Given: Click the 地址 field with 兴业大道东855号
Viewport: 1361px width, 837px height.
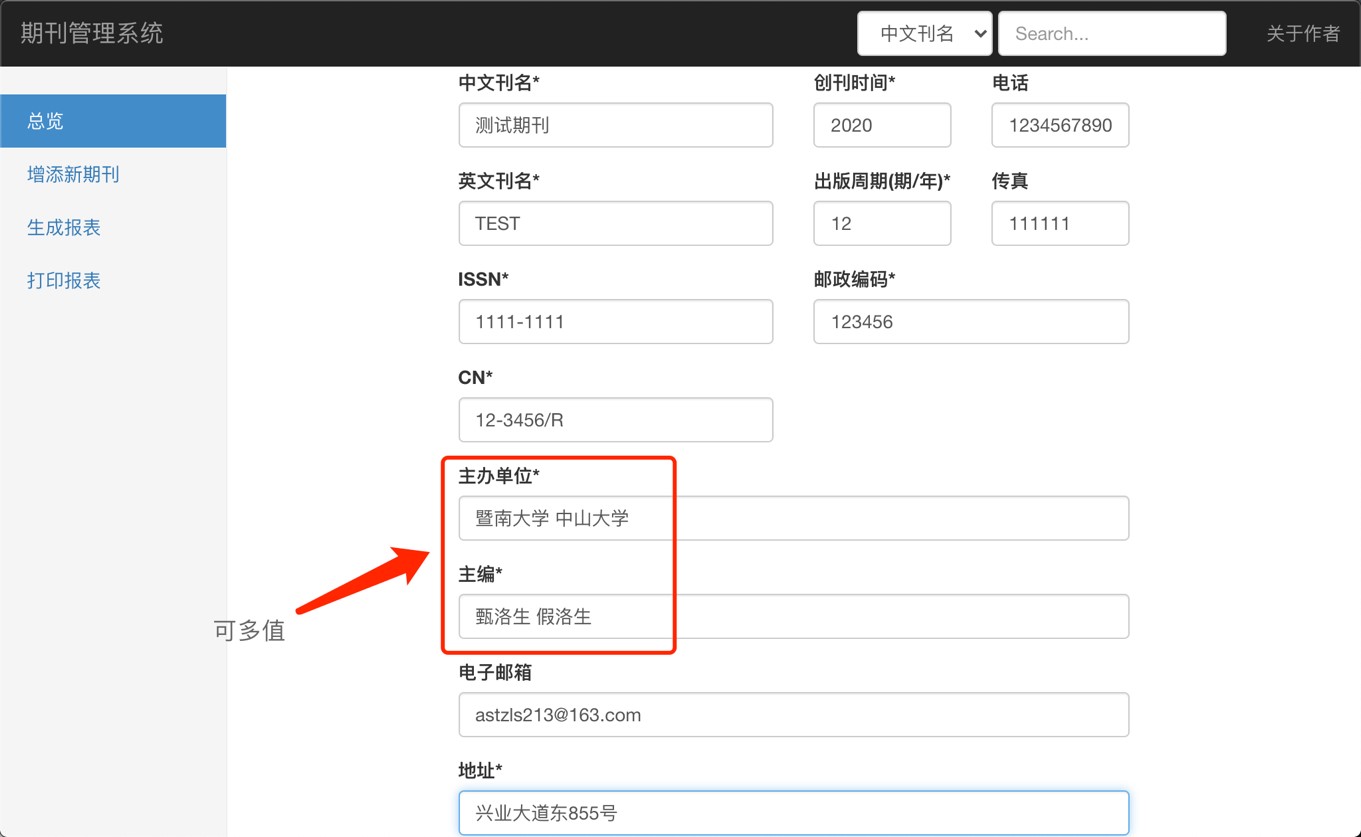Looking at the screenshot, I should (794, 813).
